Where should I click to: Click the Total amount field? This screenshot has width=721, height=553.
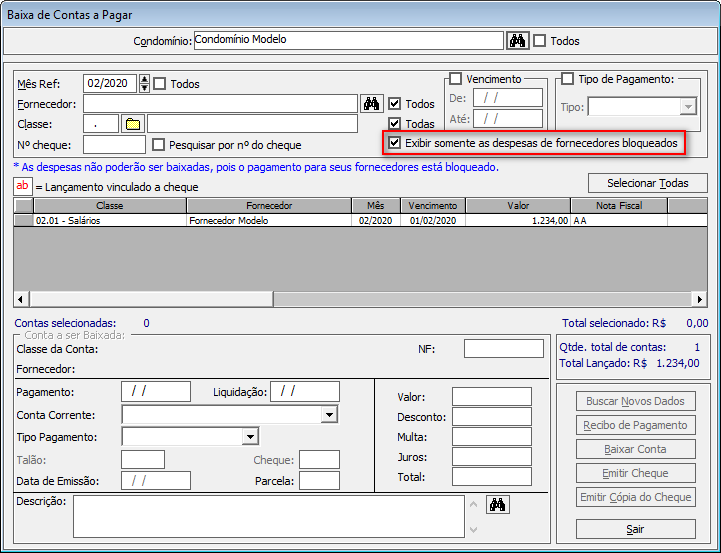(x=492, y=477)
